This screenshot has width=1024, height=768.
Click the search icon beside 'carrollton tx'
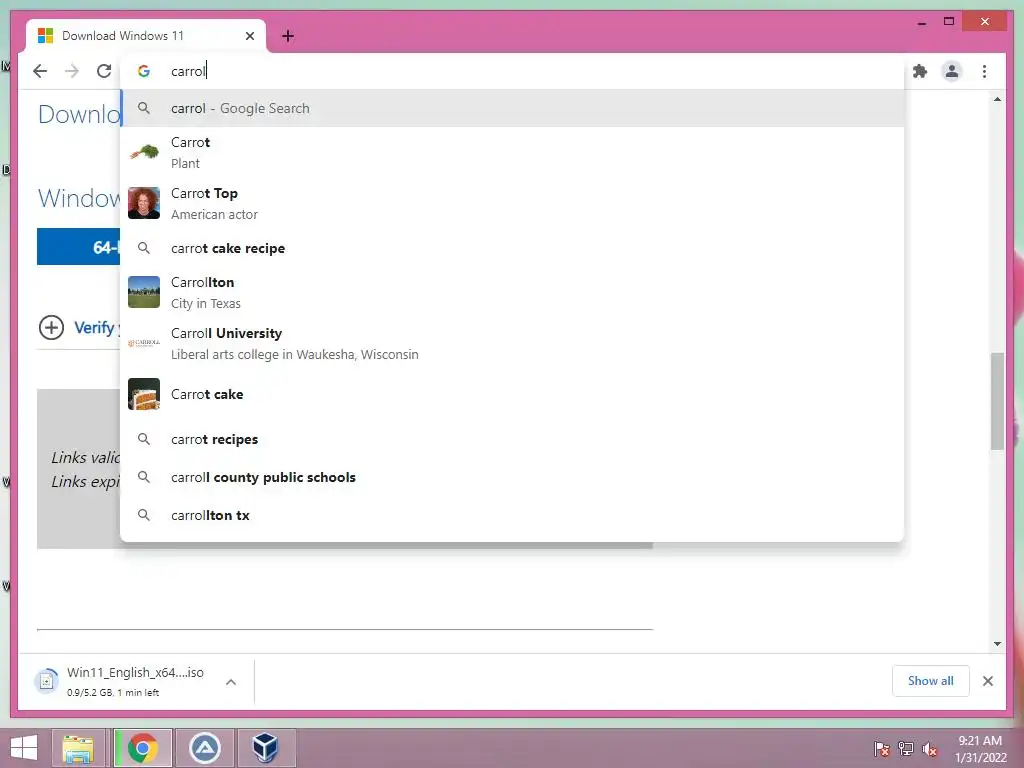[x=144, y=515]
